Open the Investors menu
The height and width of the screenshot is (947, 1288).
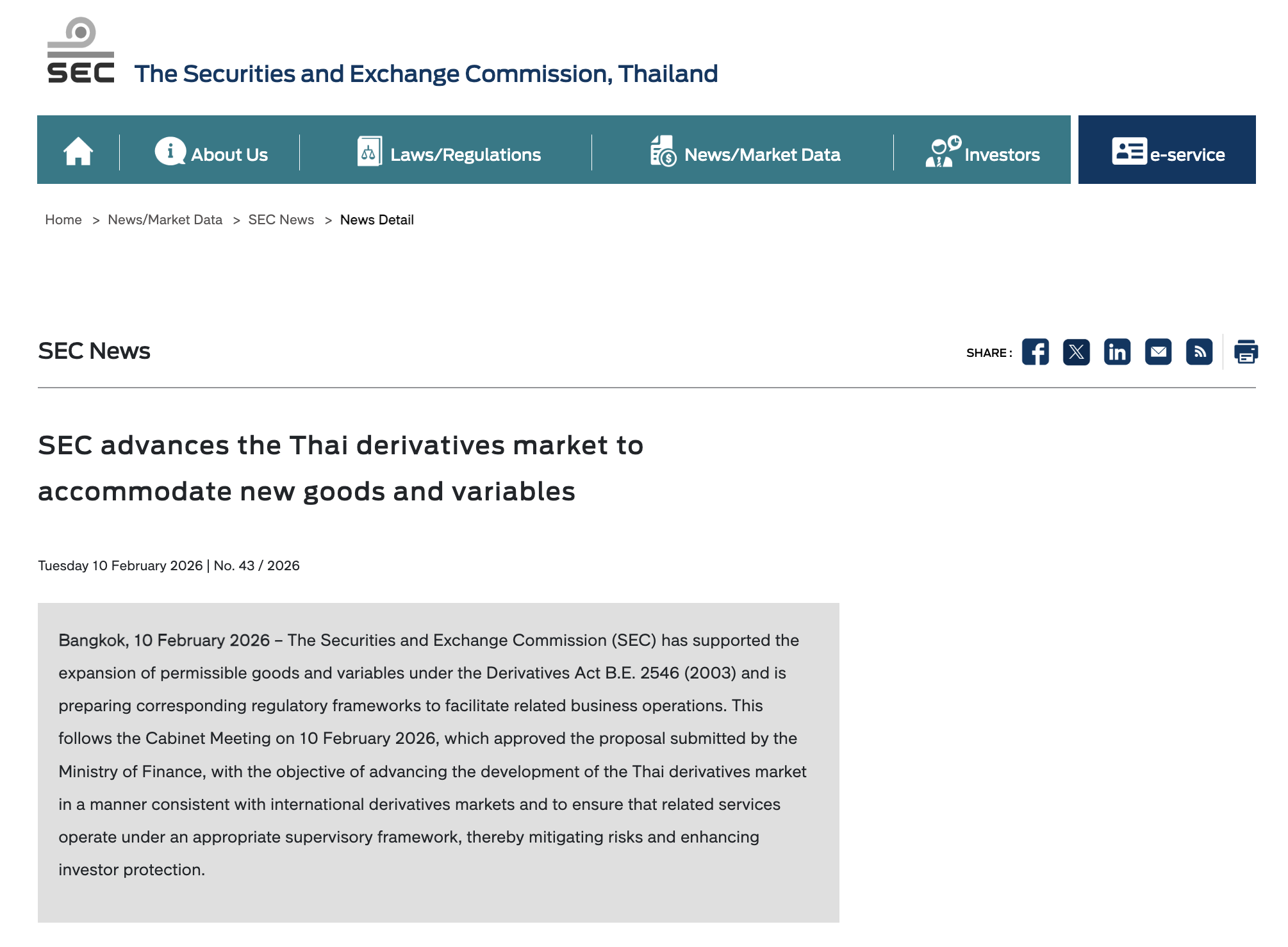tap(1002, 154)
